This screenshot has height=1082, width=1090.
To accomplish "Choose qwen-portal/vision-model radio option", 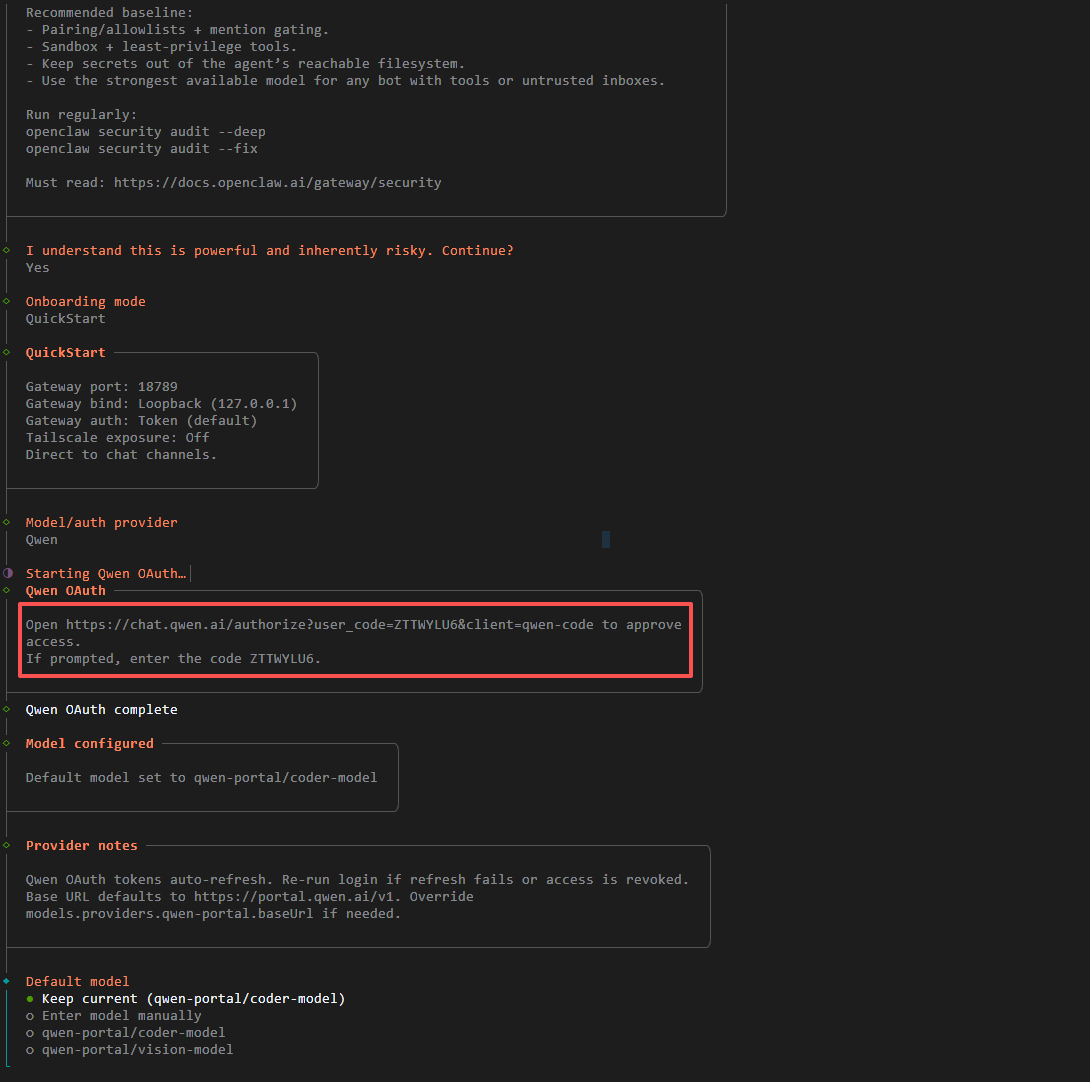I will (130, 1049).
